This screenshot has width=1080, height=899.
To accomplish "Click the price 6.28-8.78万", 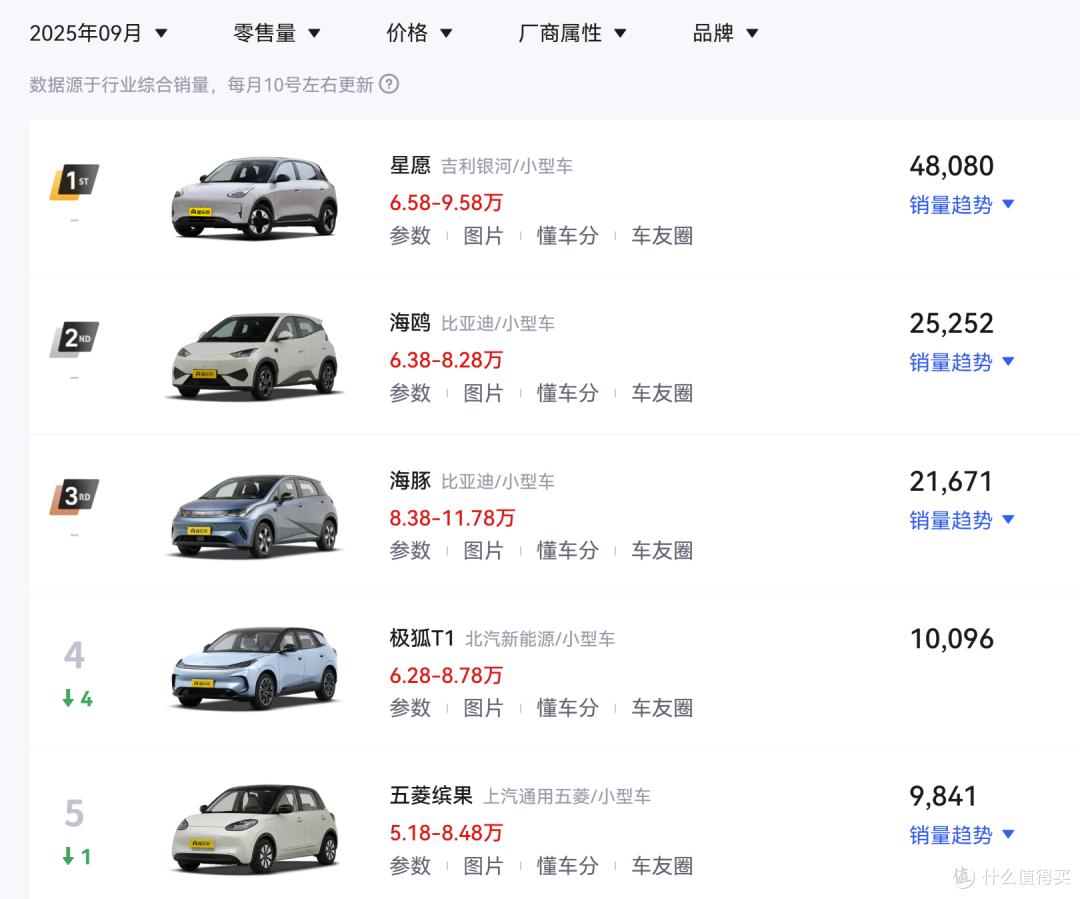I will [446, 675].
